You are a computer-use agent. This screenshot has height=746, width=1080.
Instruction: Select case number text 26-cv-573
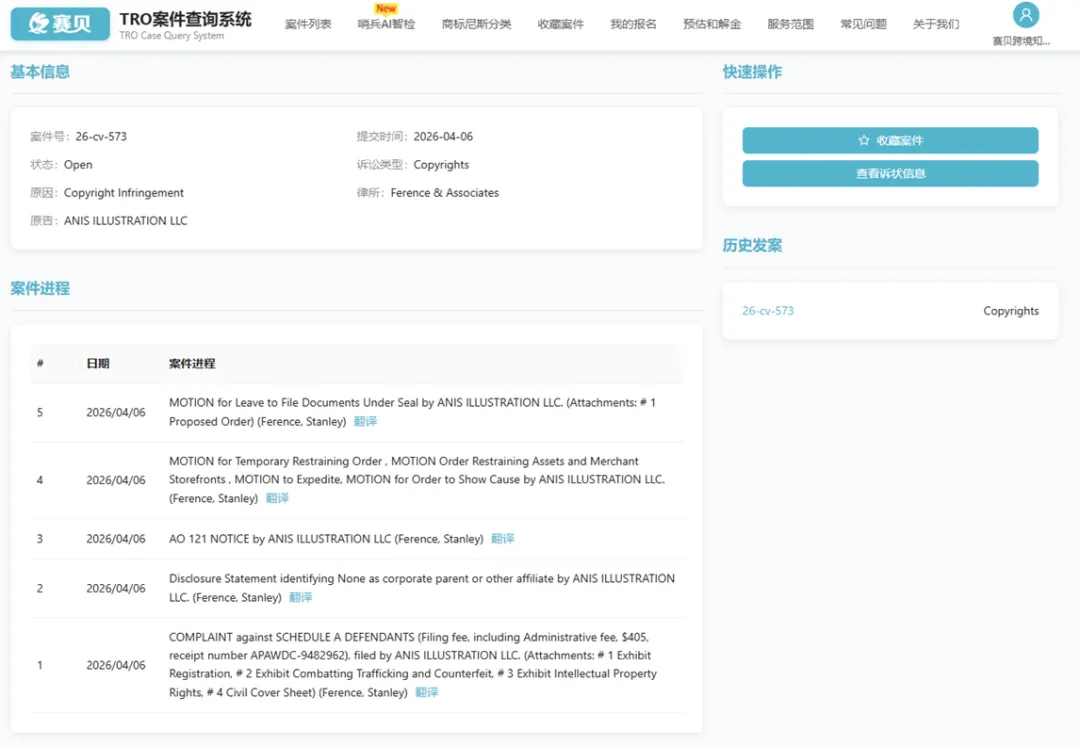coord(101,136)
